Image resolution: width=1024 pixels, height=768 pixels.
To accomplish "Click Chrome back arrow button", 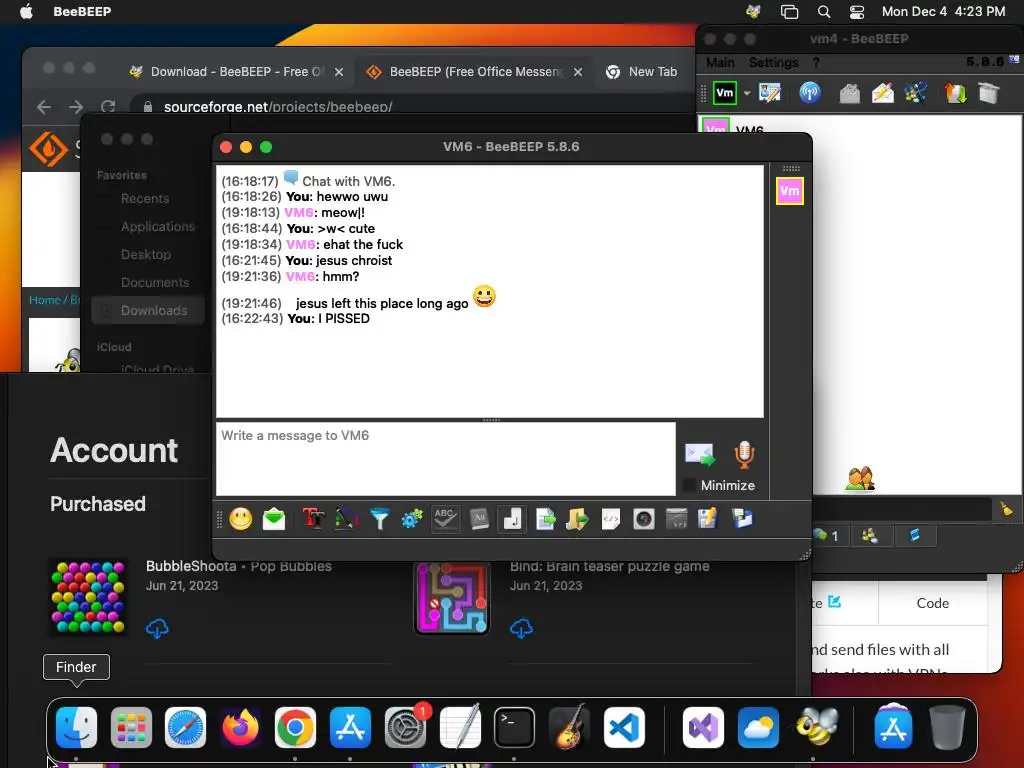I will [x=44, y=107].
